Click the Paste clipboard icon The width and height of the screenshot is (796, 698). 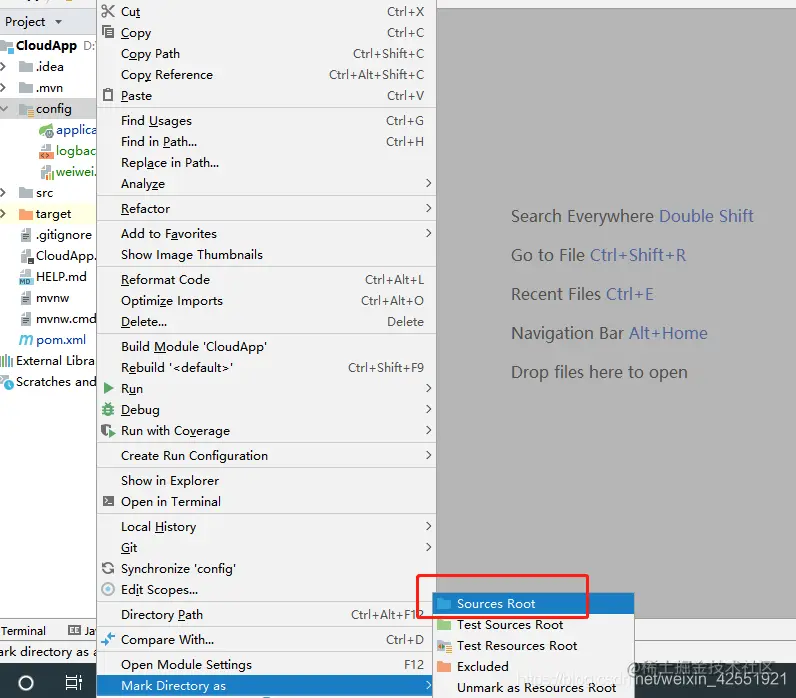click(108, 95)
